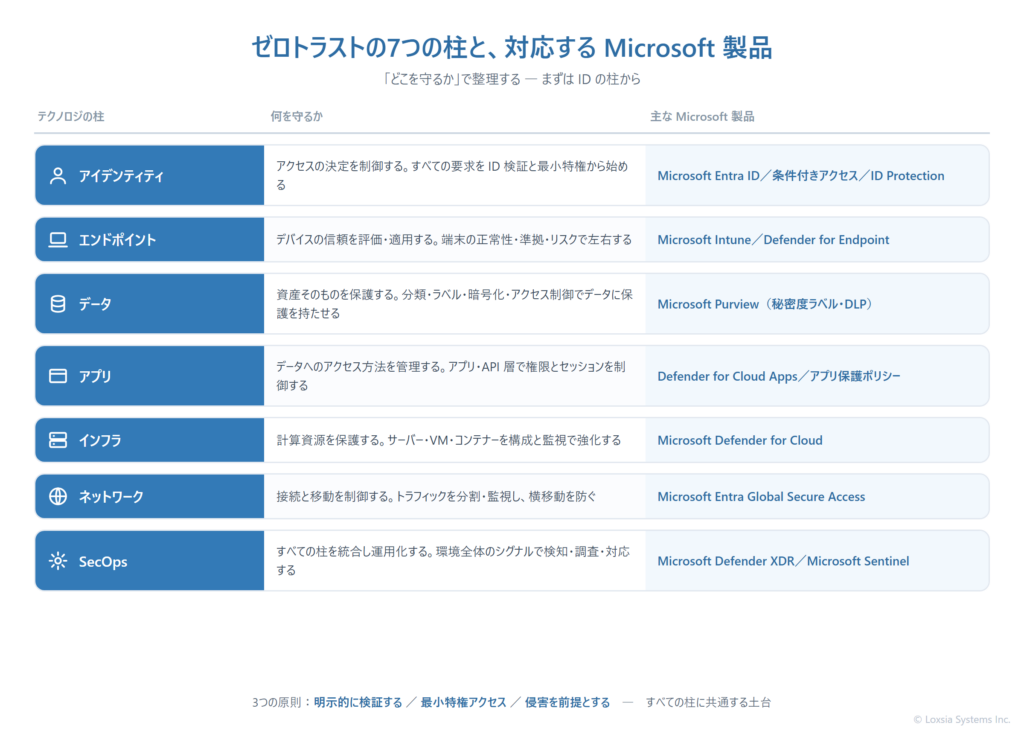Click the description starting デバイスの信頼を評価
Image resolution: width=1024 pixels, height=734 pixels.
click(454, 240)
